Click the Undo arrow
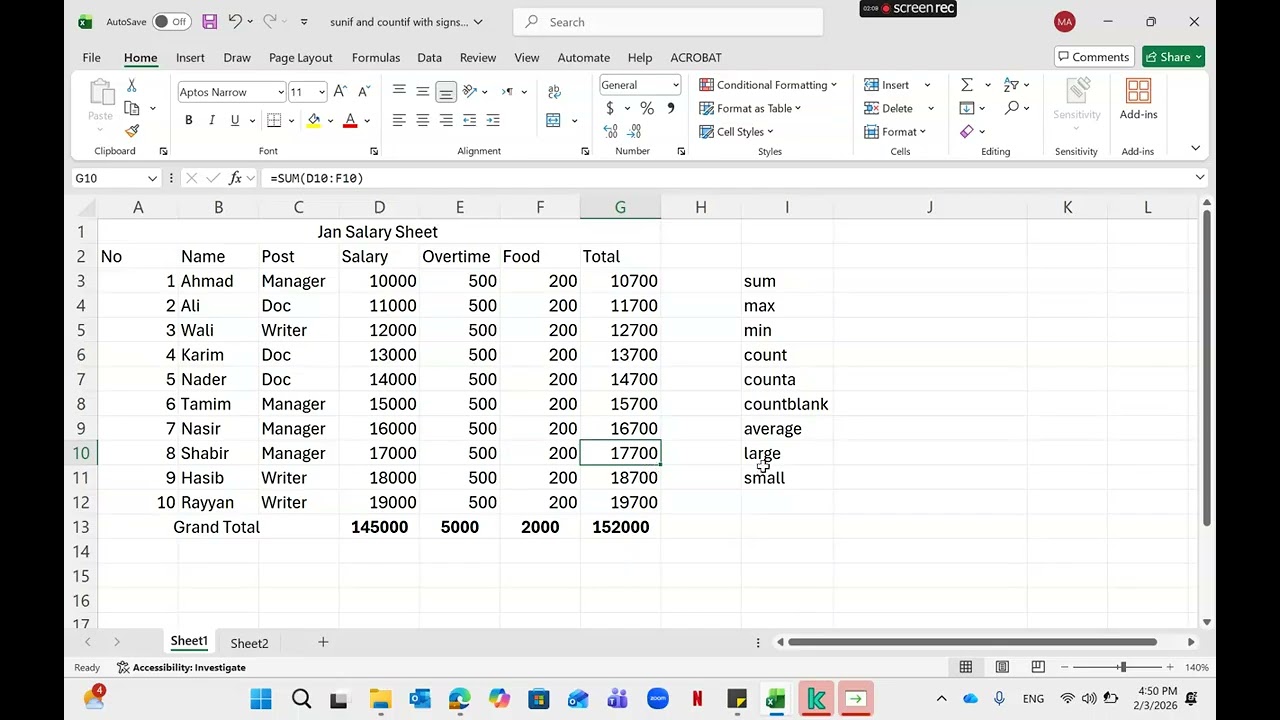 pos(235,21)
